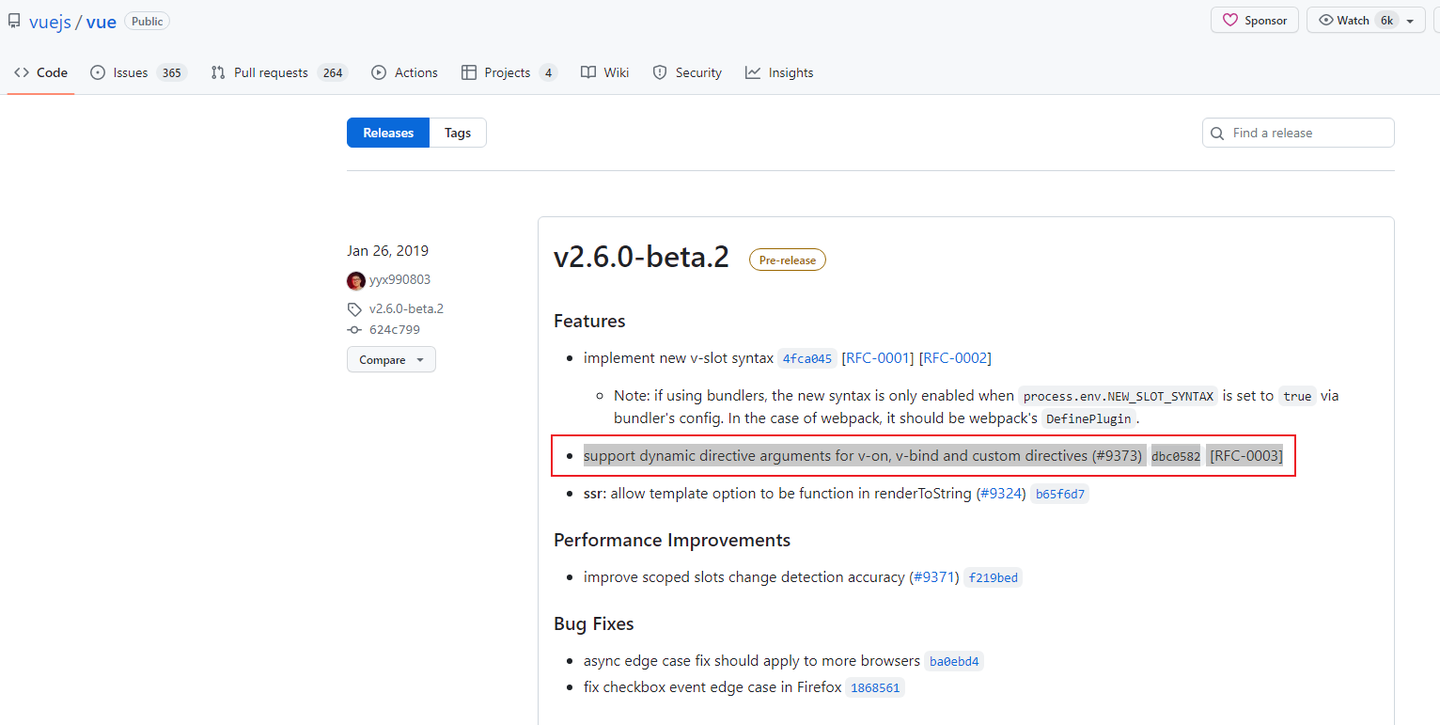Open the Issues tab
Image resolution: width=1440 pixels, height=725 pixels.
(x=137, y=73)
